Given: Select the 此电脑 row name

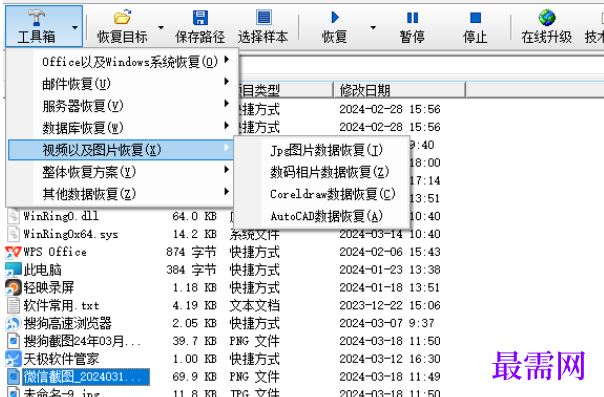Looking at the screenshot, I should tap(42, 270).
